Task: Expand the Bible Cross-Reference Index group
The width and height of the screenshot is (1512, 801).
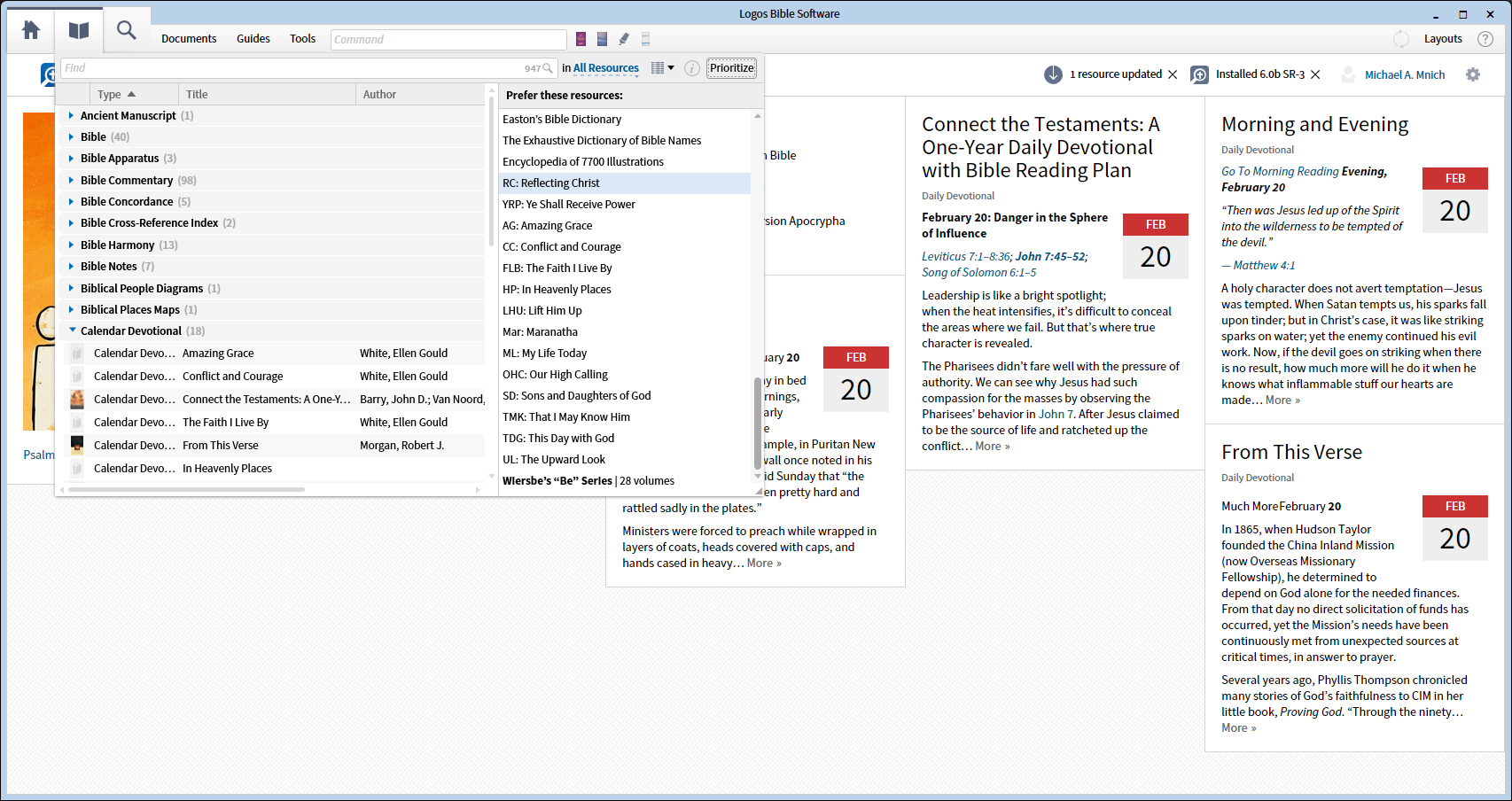Action: [x=71, y=222]
